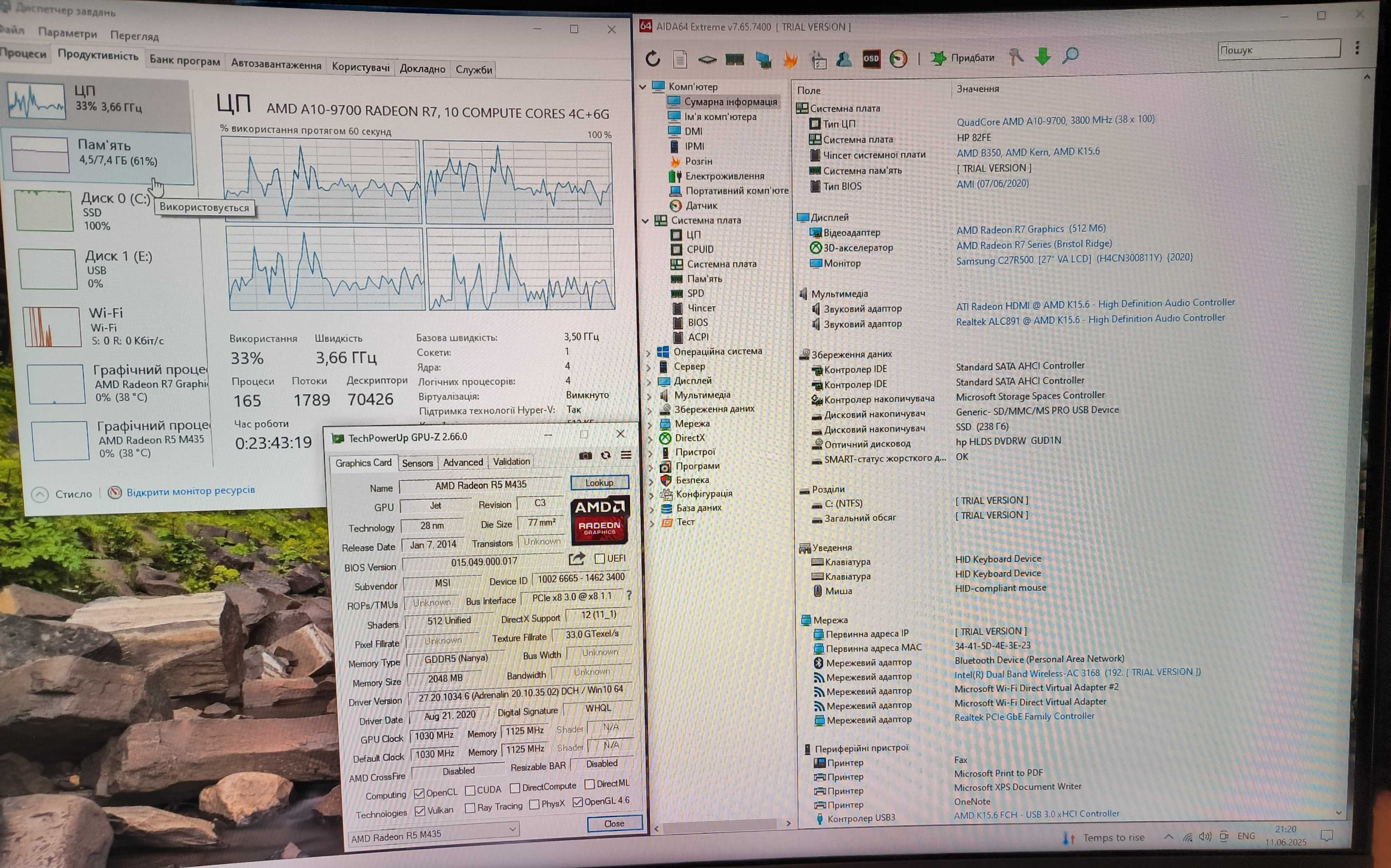Viewport: 1391px width, 868px height.
Task: Open the GPU-Z hamburger menu icon
Action: click(626, 455)
